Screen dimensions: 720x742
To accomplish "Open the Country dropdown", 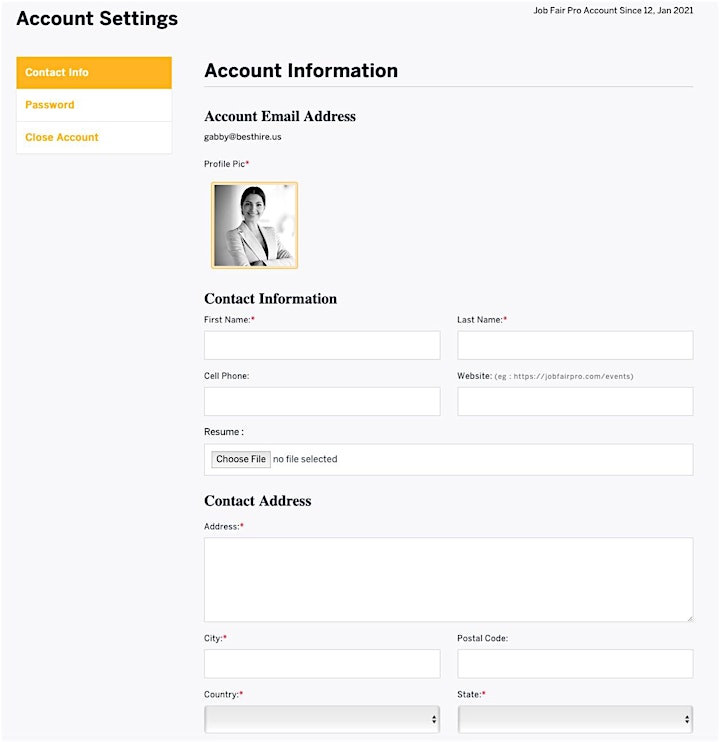I will click(322, 719).
